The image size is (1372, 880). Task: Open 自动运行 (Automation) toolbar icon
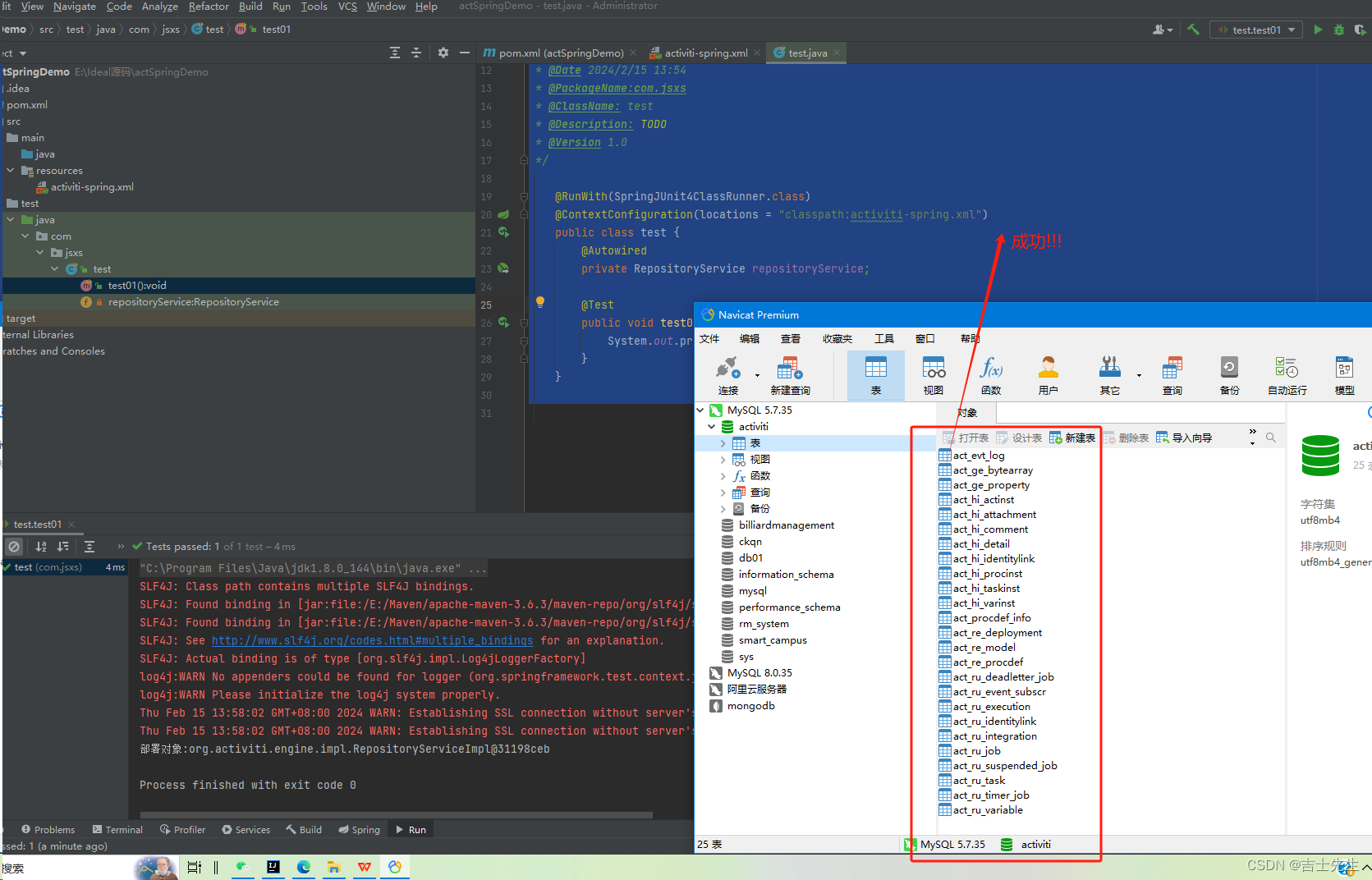tap(1287, 376)
